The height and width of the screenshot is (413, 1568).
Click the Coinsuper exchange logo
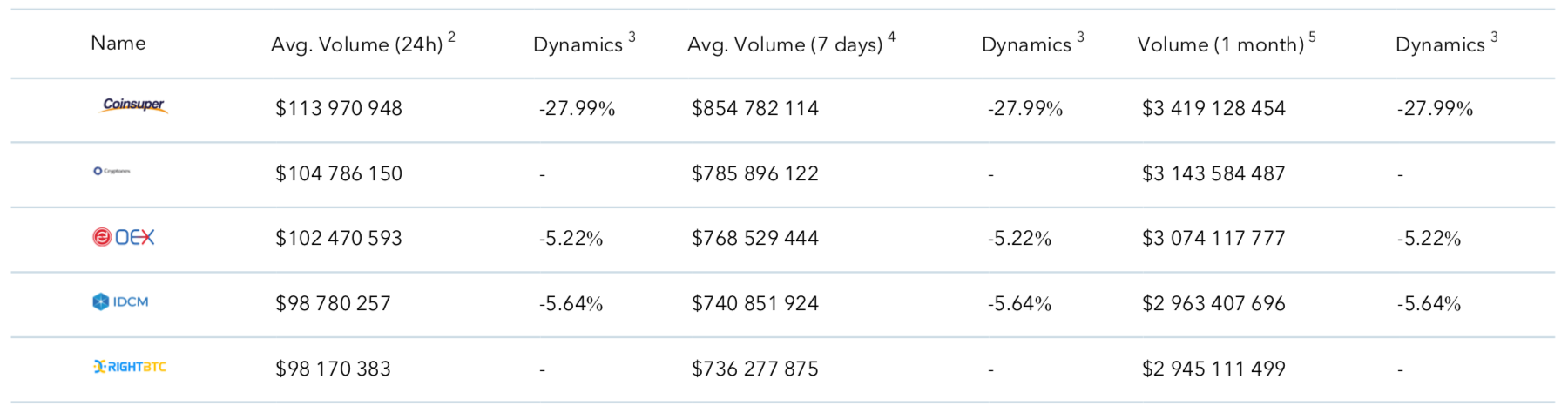coord(134,105)
